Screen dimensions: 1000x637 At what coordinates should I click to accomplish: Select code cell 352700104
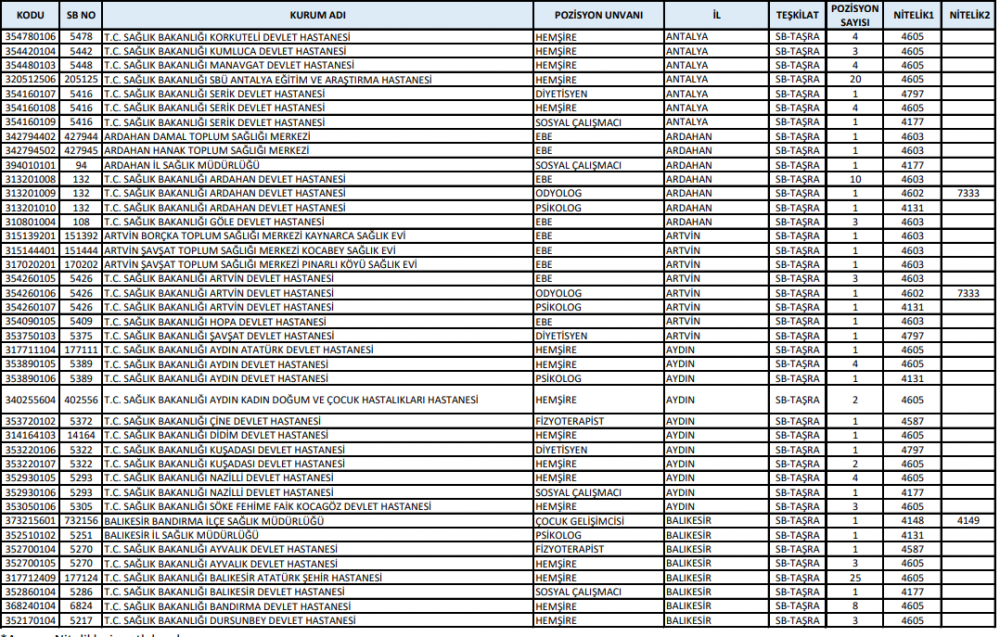pos(31,550)
